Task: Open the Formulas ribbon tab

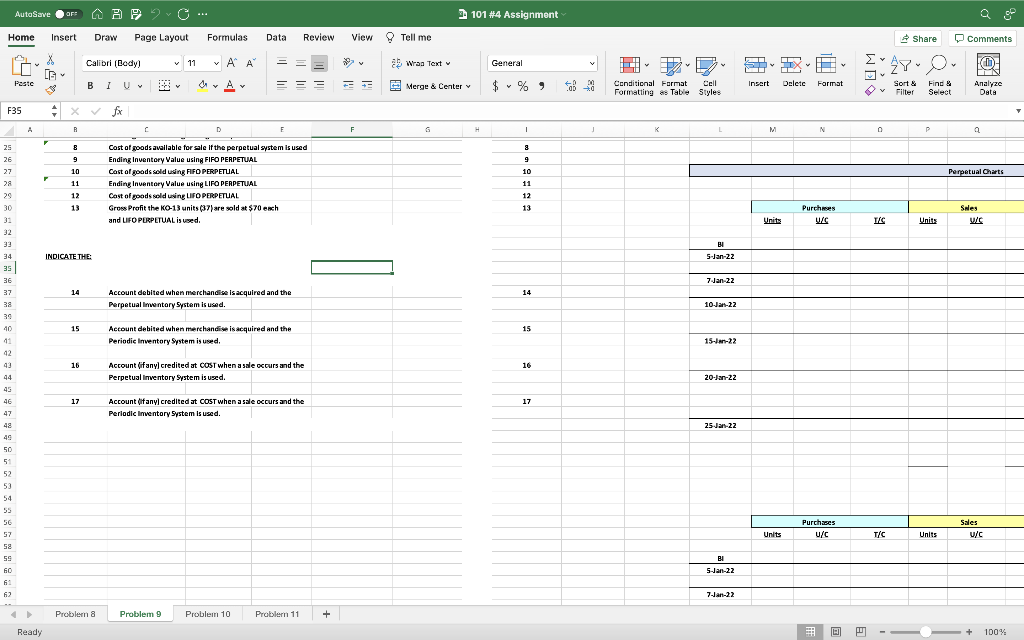Action: pos(227,37)
